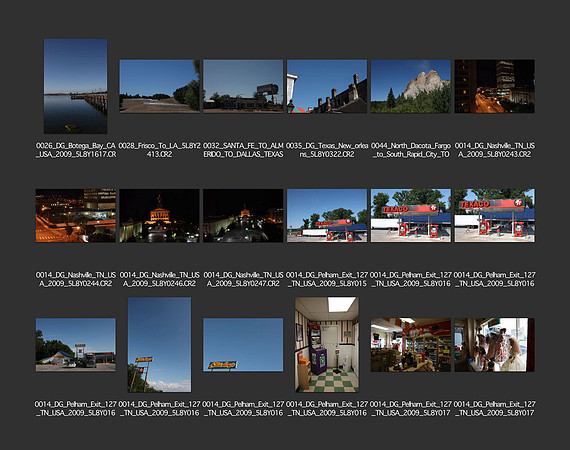This screenshot has width=570, height=450.
Task: Select the lit capitol thumbnail 0246
Action: [159, 216]
